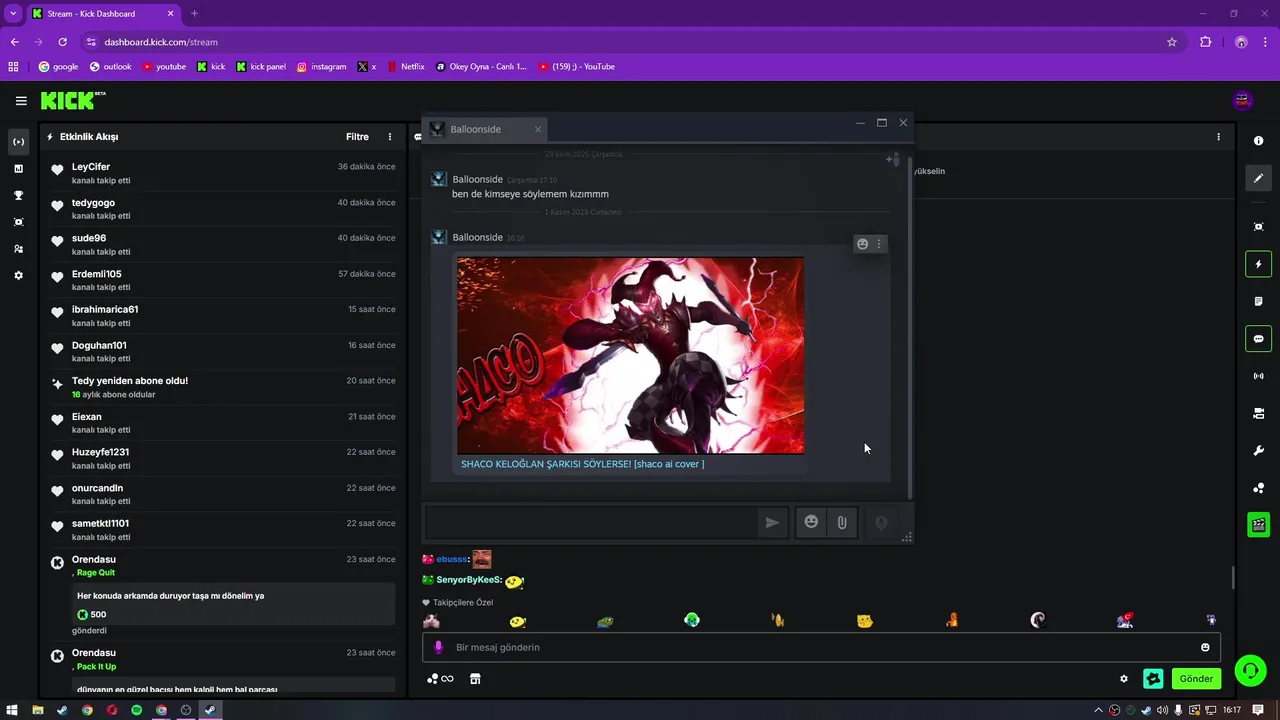Click the Bir mesaj gönderin chat input
1280x720 pixels.
[x=822, y=647]
